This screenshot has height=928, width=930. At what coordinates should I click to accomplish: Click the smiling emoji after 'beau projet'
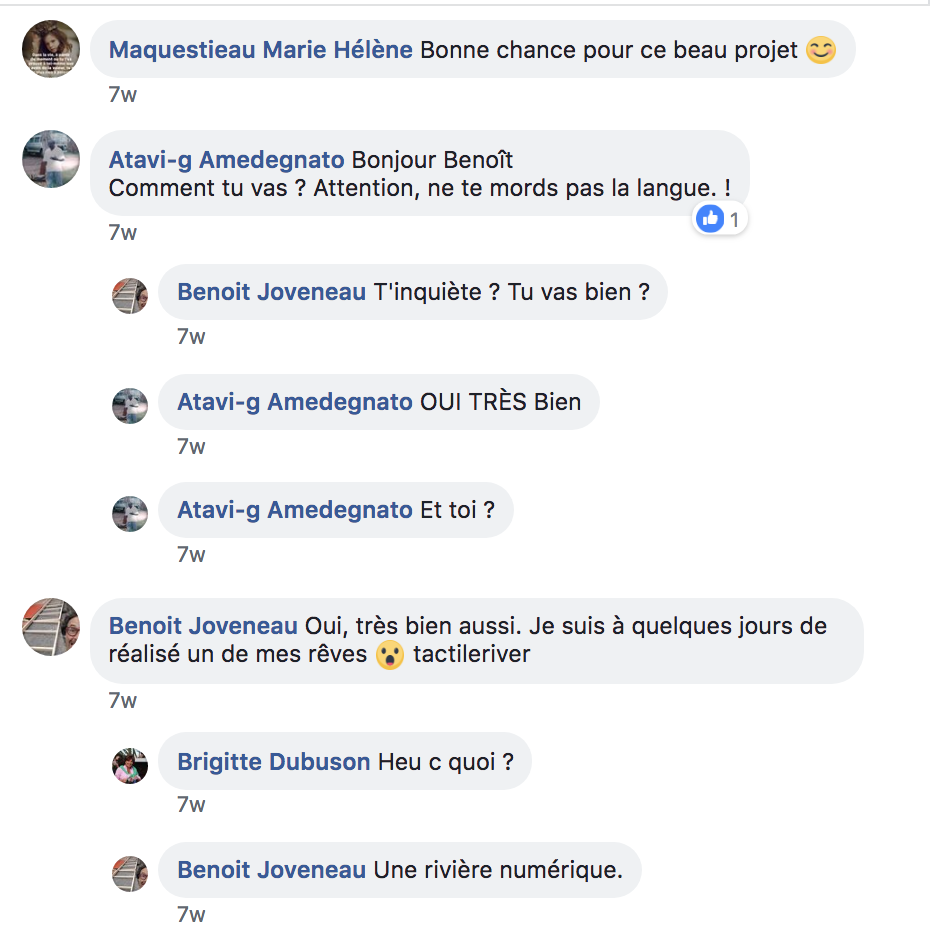coord(821,50)
